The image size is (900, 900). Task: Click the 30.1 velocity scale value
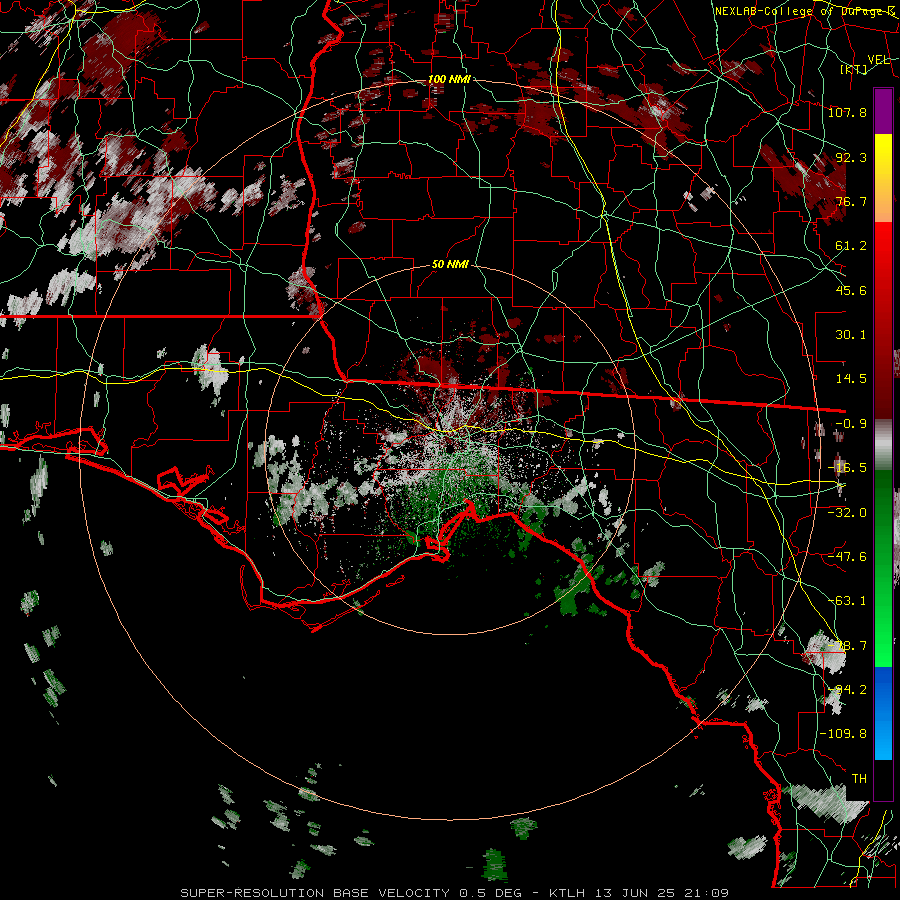tap(851, 334)
